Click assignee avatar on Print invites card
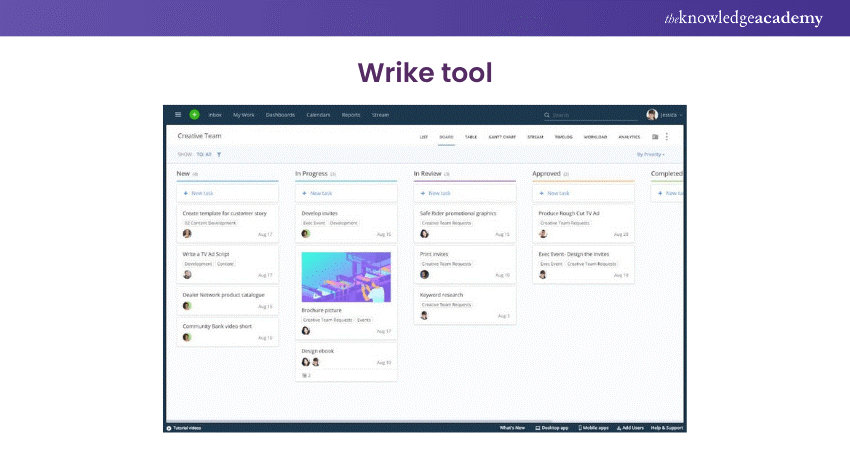Screen dimensions: 850x450 click(x=424, y=274)
